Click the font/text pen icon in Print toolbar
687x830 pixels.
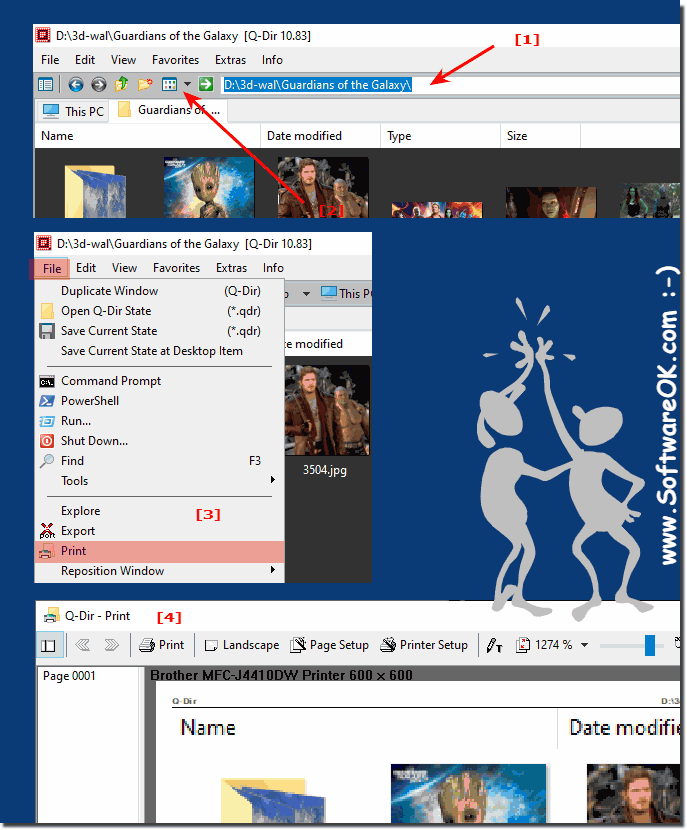pos(494,645)
